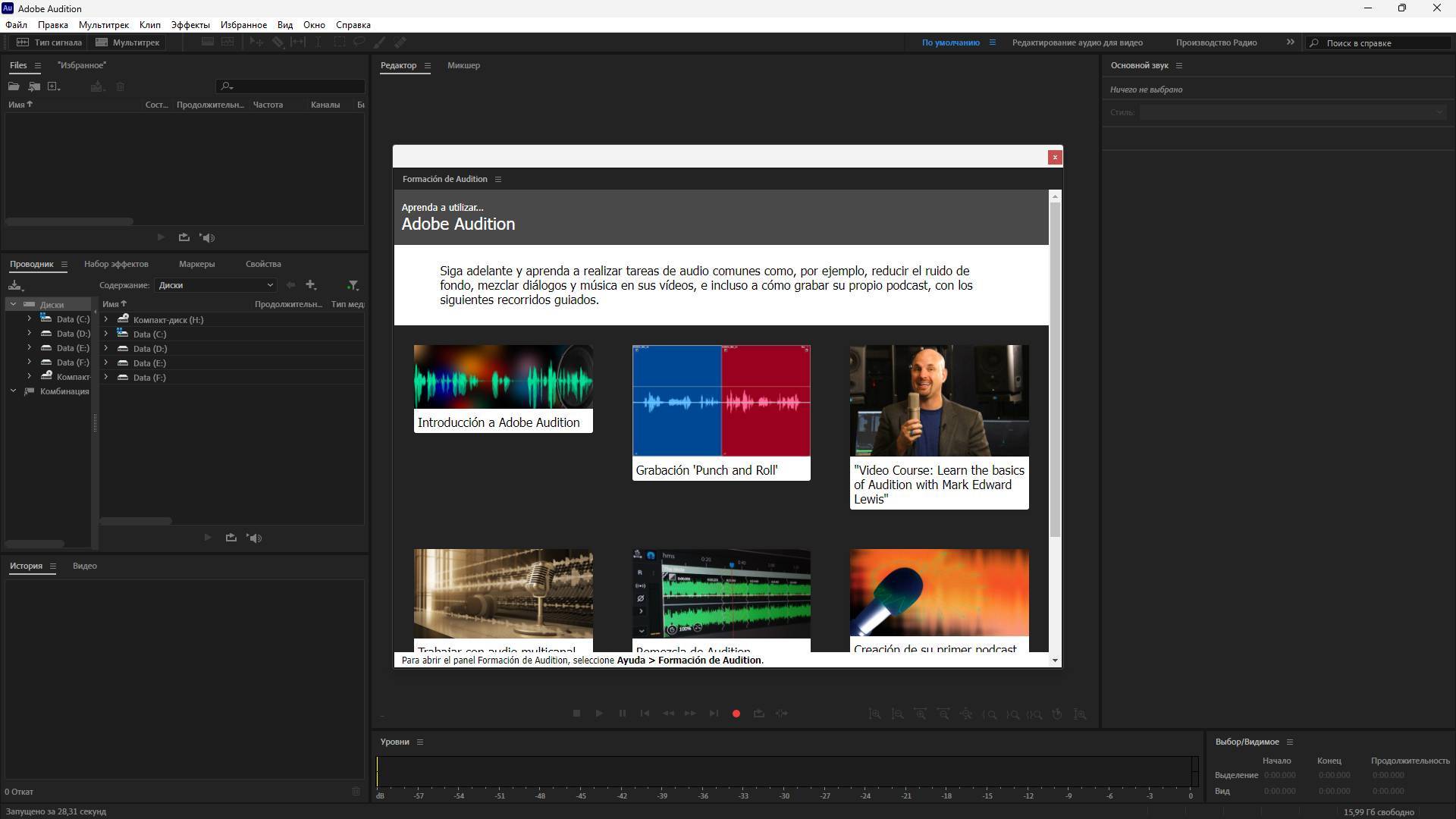Open the Видео tab
This screenshot has height=819, width=1456.
coord(85,566)
